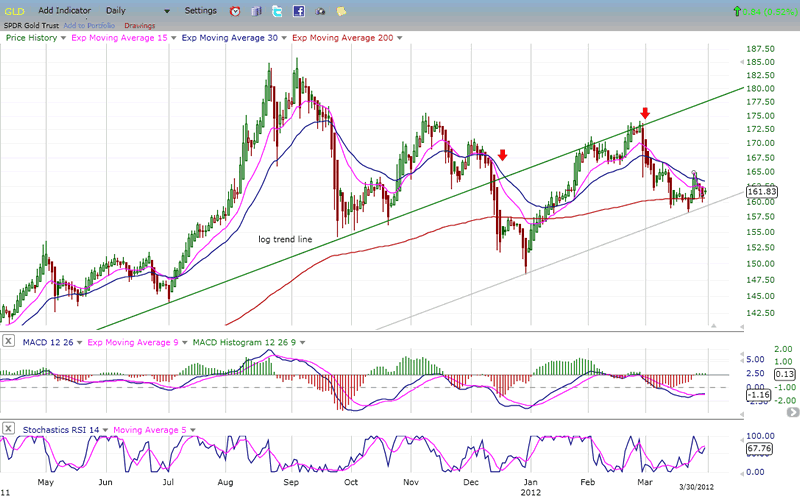Click the SPDR Gold Trust name

point(32,26)
